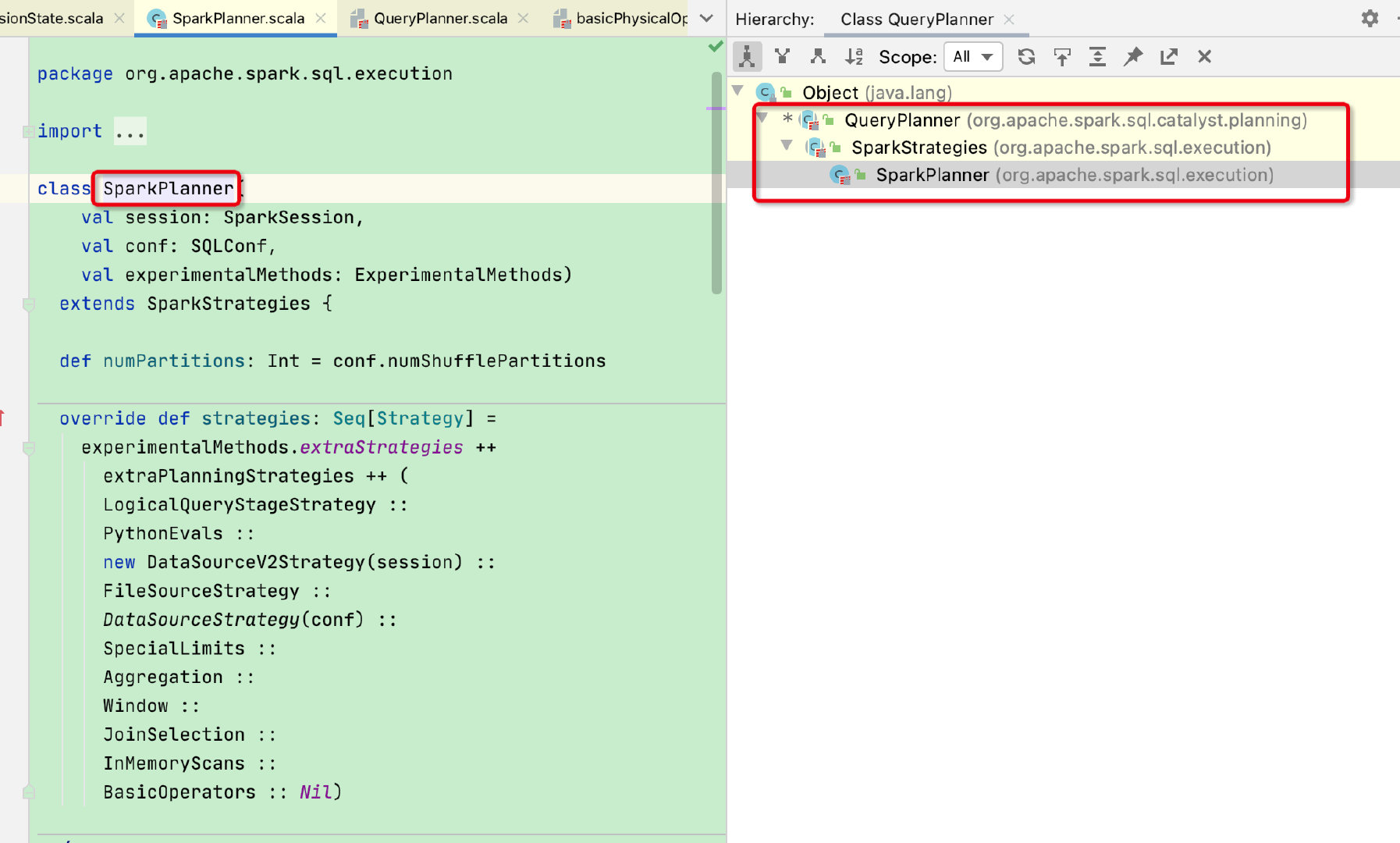Collapse the Object (java.lang) node
The width and height of the screenshot is (1400, 843).
tap(737, 91)
